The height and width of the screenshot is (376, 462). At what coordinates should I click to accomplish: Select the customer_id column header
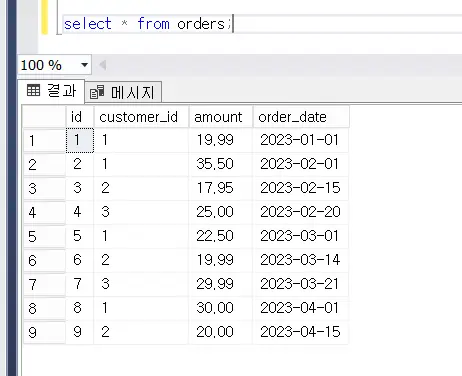point(141,117)
